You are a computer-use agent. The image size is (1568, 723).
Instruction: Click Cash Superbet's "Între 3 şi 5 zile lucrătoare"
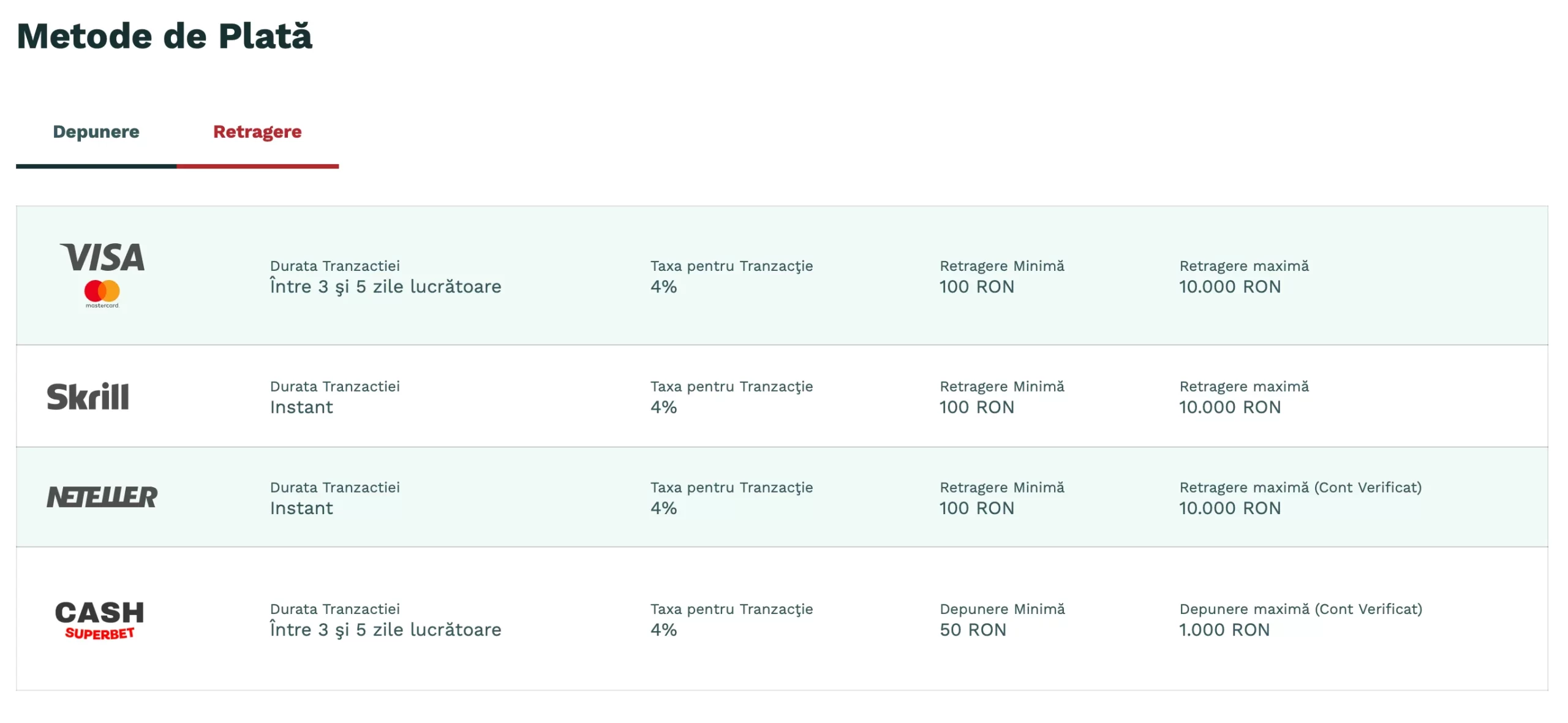tap(385, 630)
